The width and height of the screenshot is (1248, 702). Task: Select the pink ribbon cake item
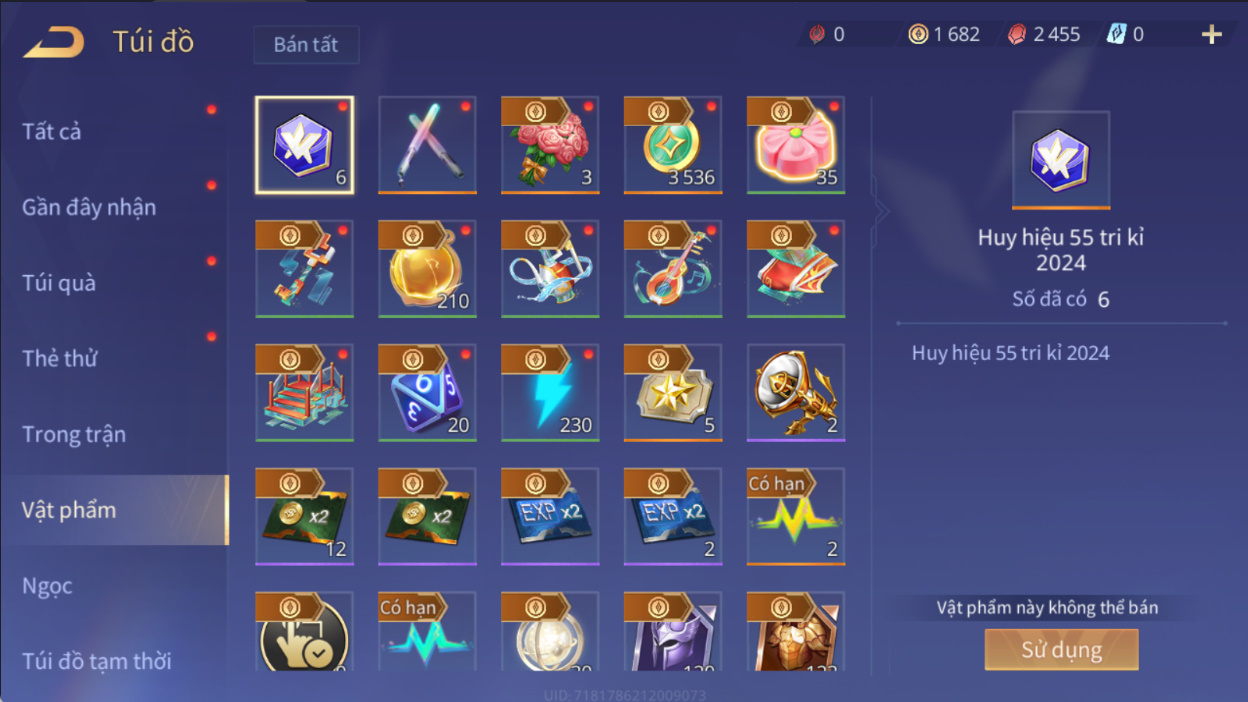796,145
